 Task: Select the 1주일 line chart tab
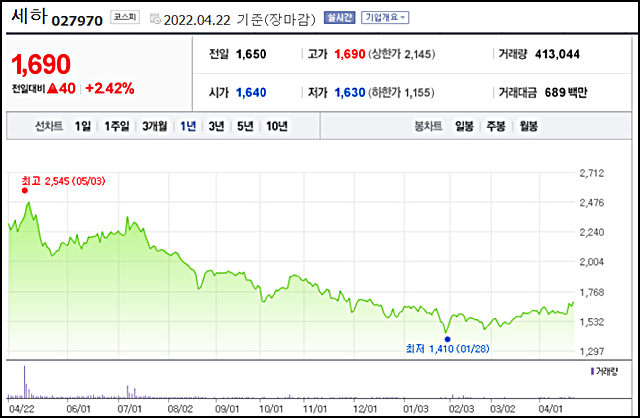click(116, 126)
